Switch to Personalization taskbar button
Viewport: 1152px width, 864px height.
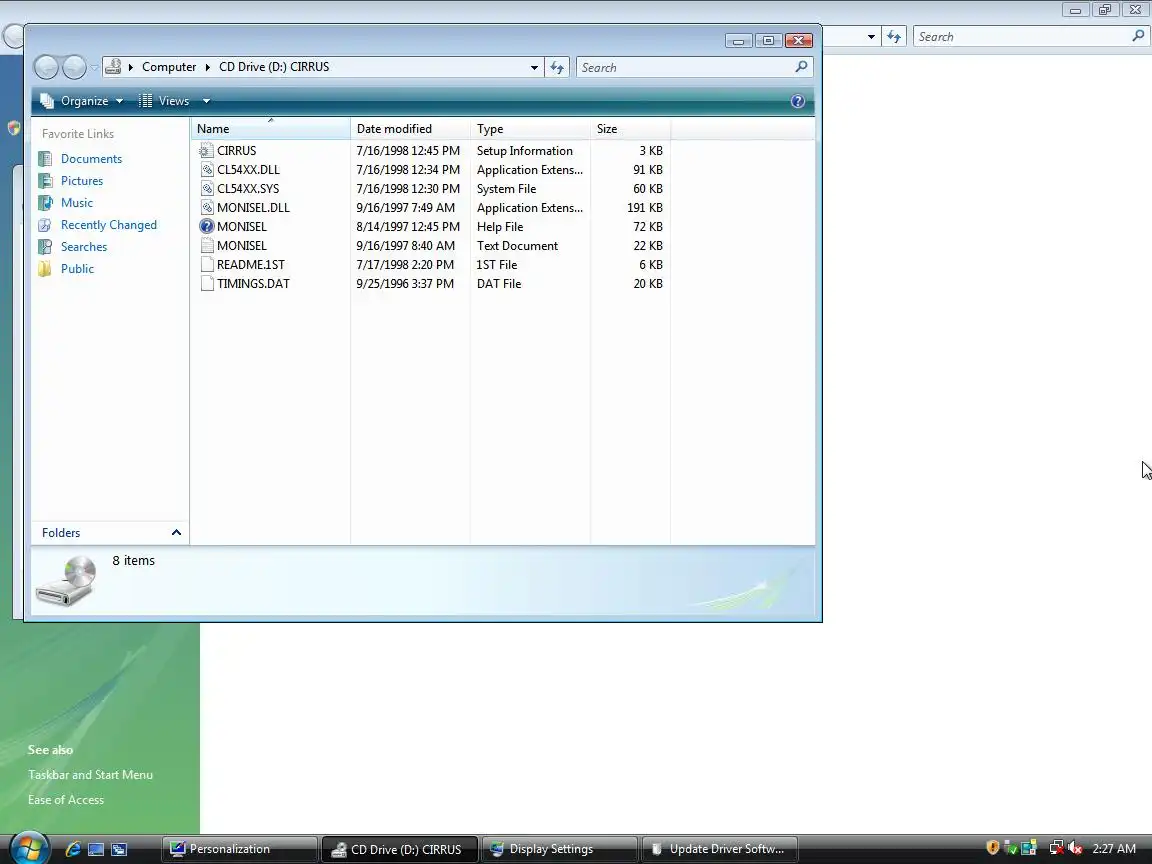[240, 849]
